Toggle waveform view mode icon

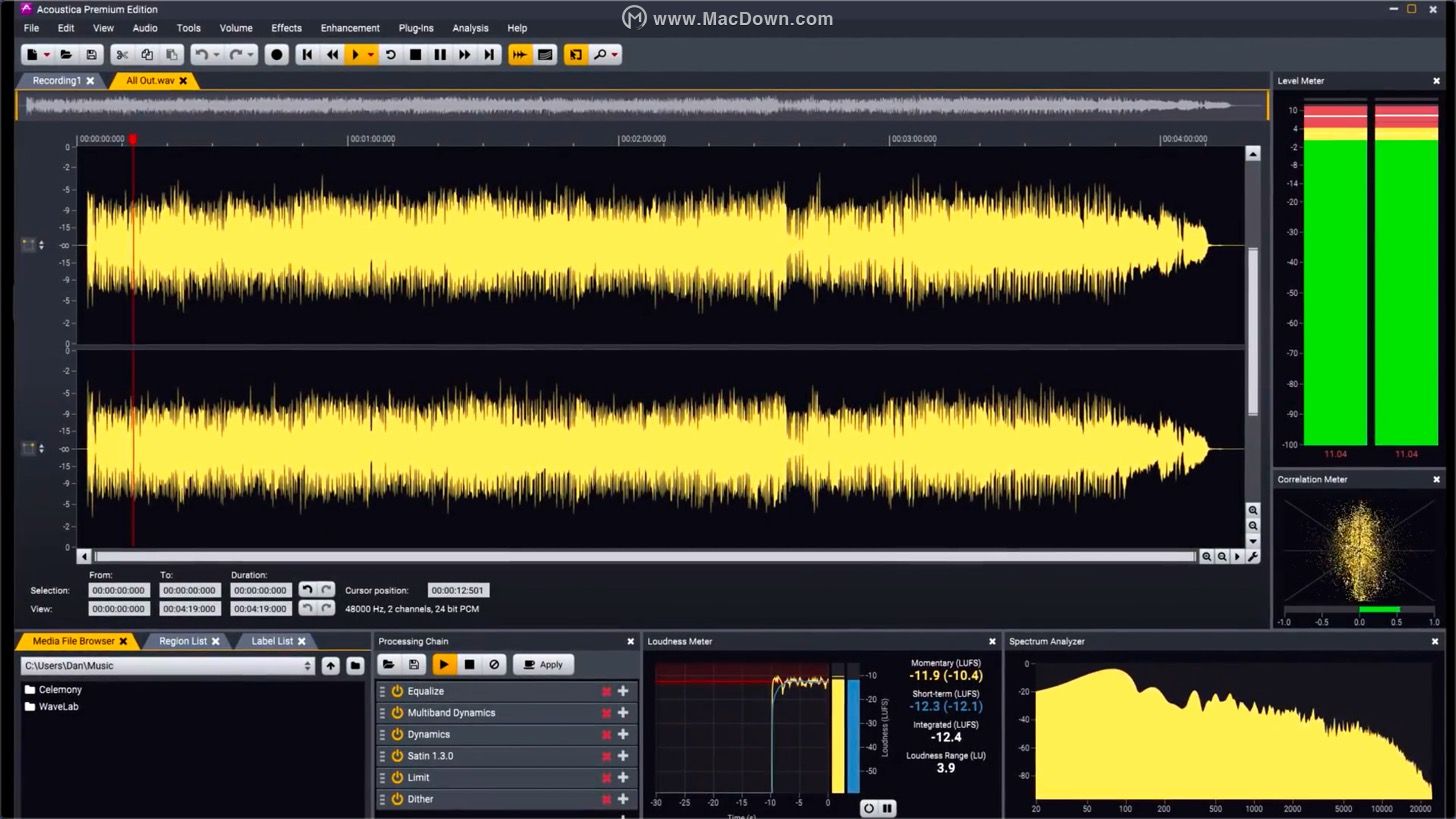(x=520, y=55)
